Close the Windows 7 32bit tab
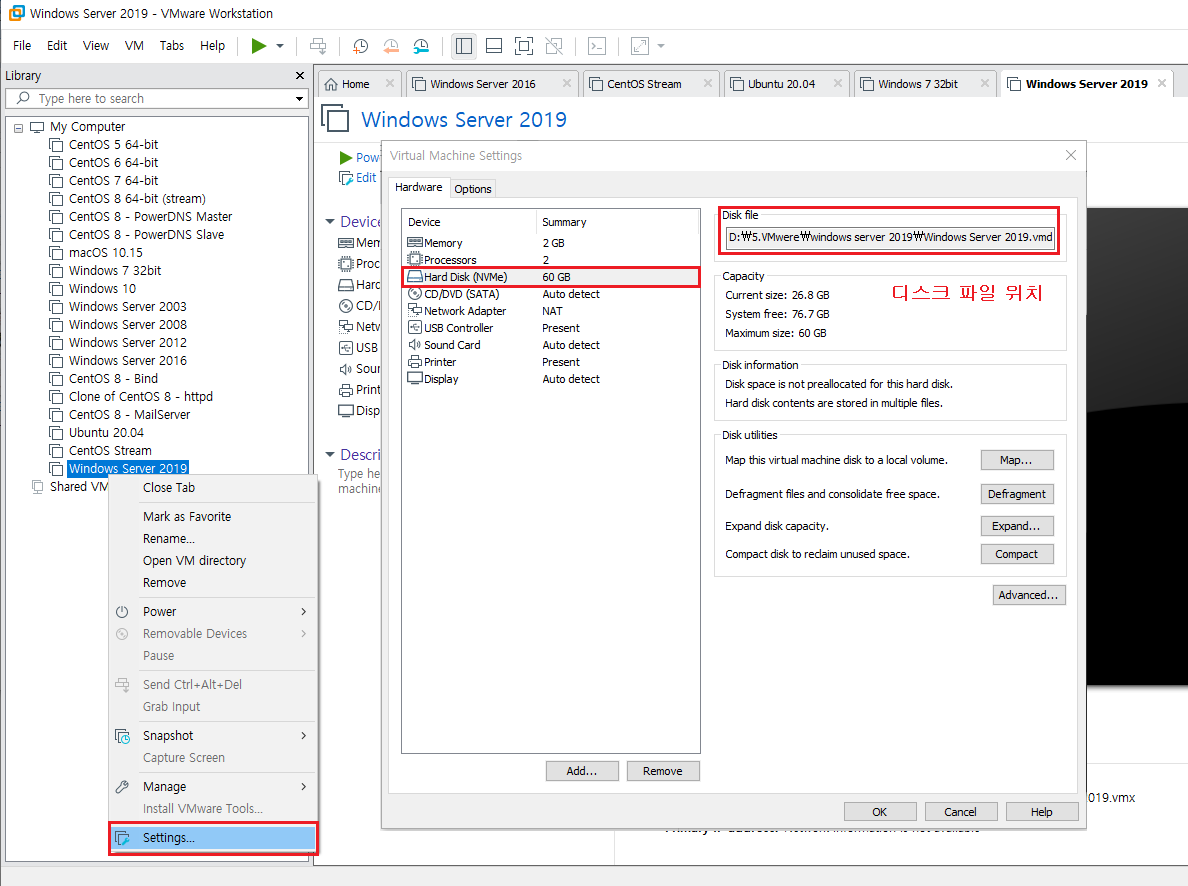This screenshot has width=1188, height=886. 984,83
